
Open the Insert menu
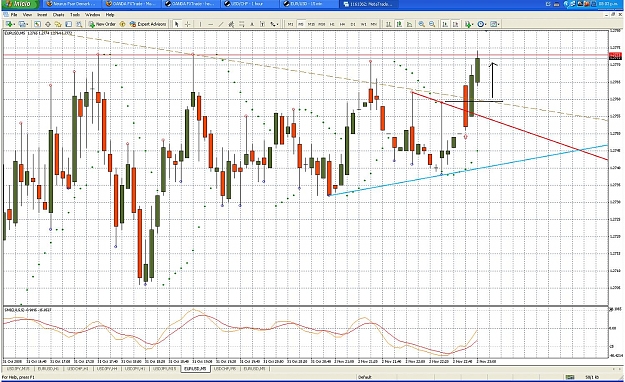(x=42, y=15)
